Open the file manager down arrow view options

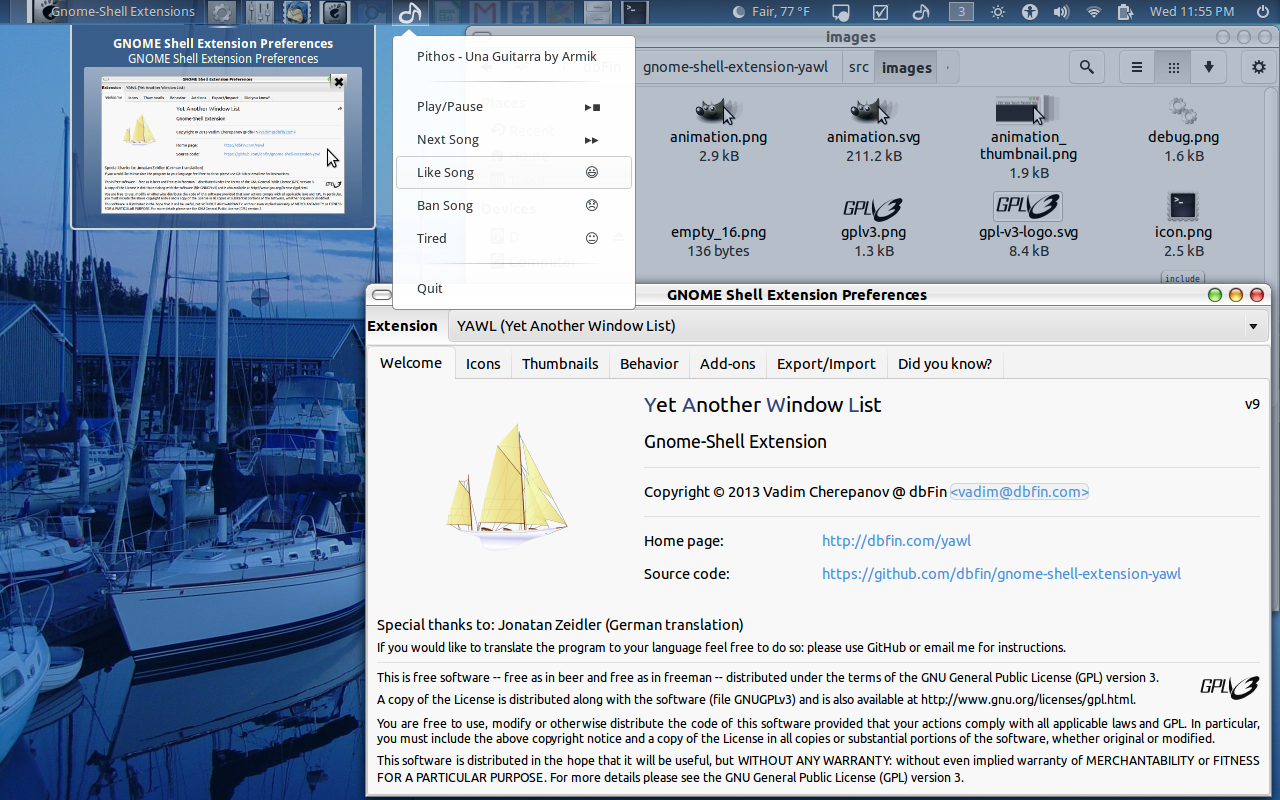click(x=1209, y=68)
